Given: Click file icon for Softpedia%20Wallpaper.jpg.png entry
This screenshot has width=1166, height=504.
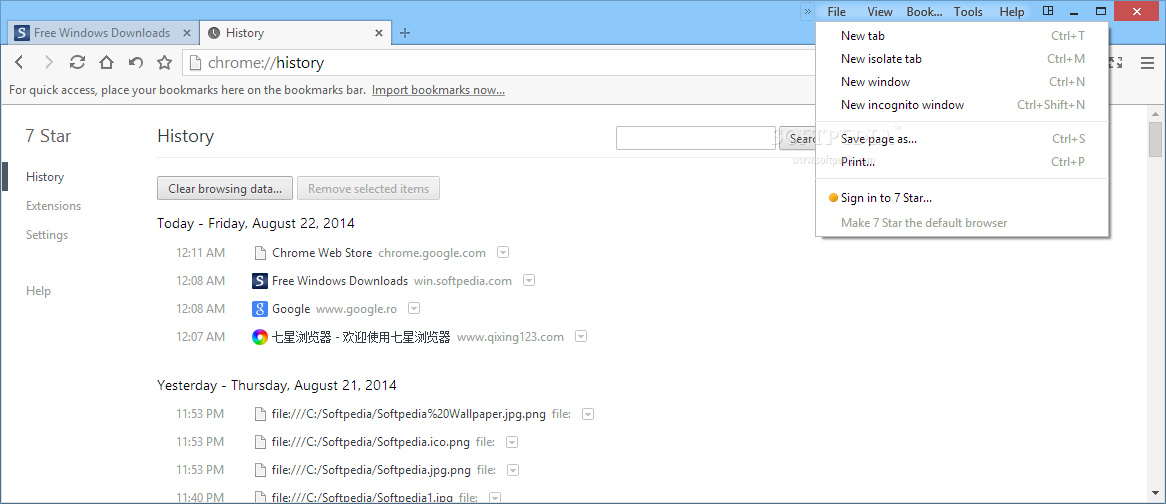Looking at the screenshot, I should 260,414.
